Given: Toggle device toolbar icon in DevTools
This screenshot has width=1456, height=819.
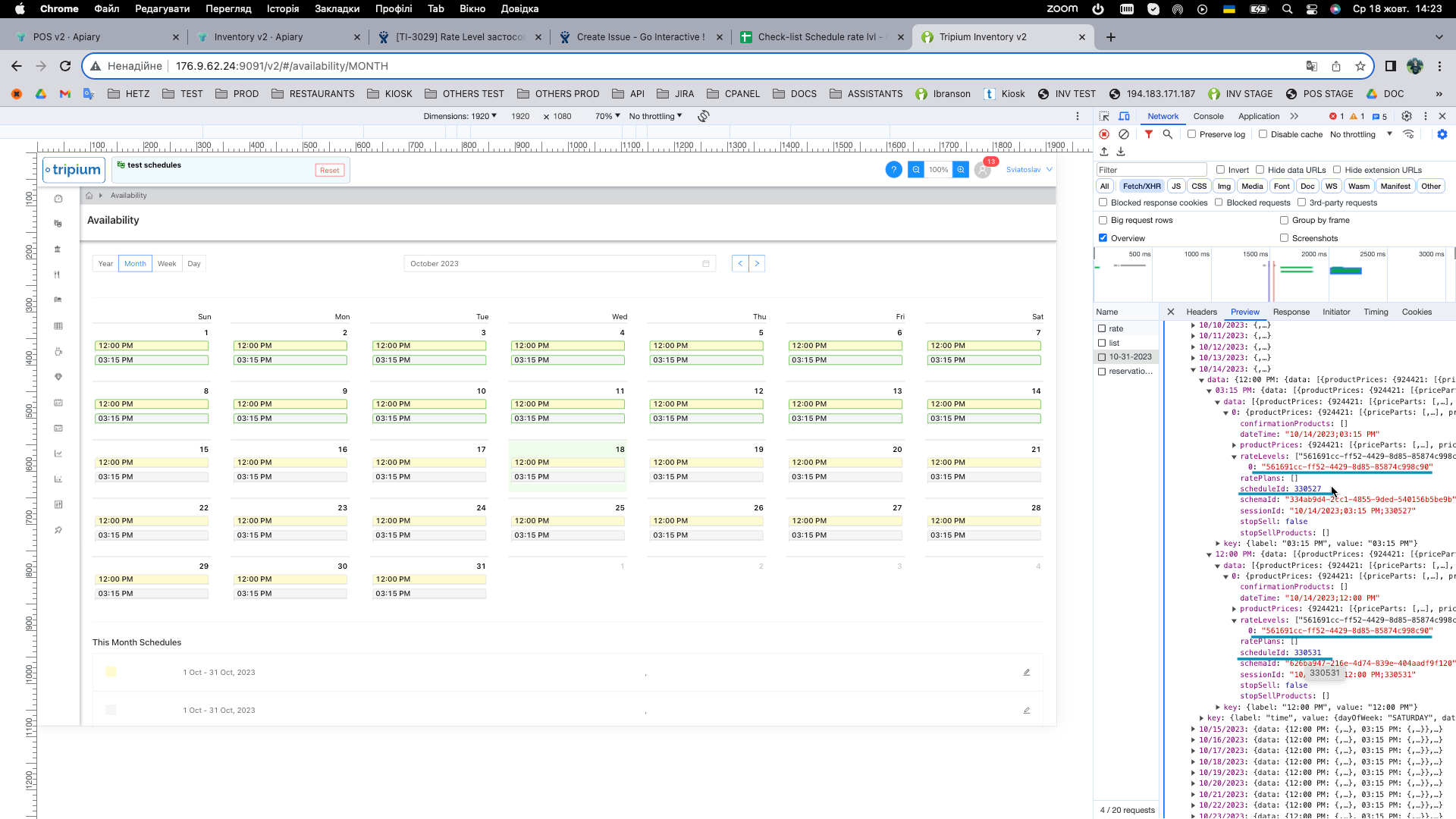Looking at the screenshot, I should click(x=1124, y=116).
